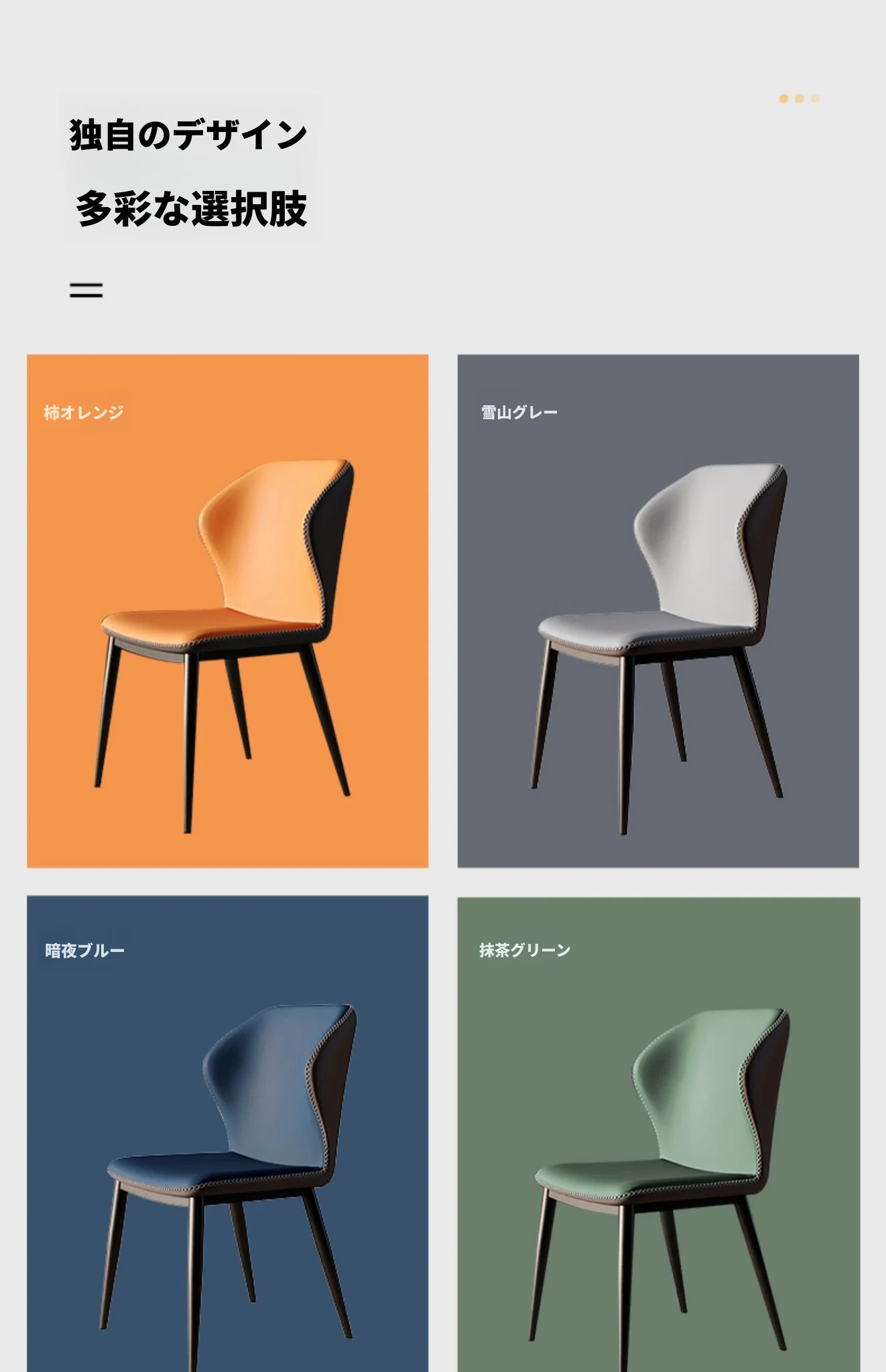Pick the orange background color panel
886x1372 pixels.
pos(227,611)
